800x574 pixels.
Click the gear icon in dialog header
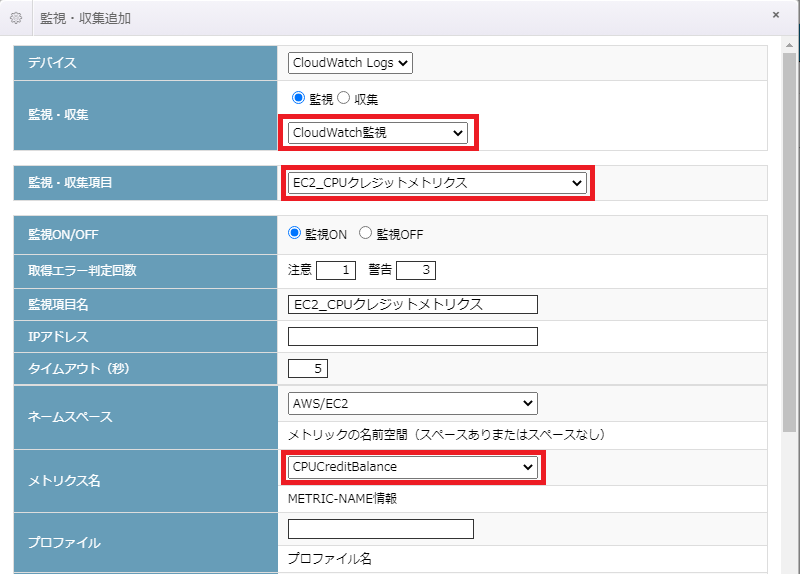click(16, 18)
